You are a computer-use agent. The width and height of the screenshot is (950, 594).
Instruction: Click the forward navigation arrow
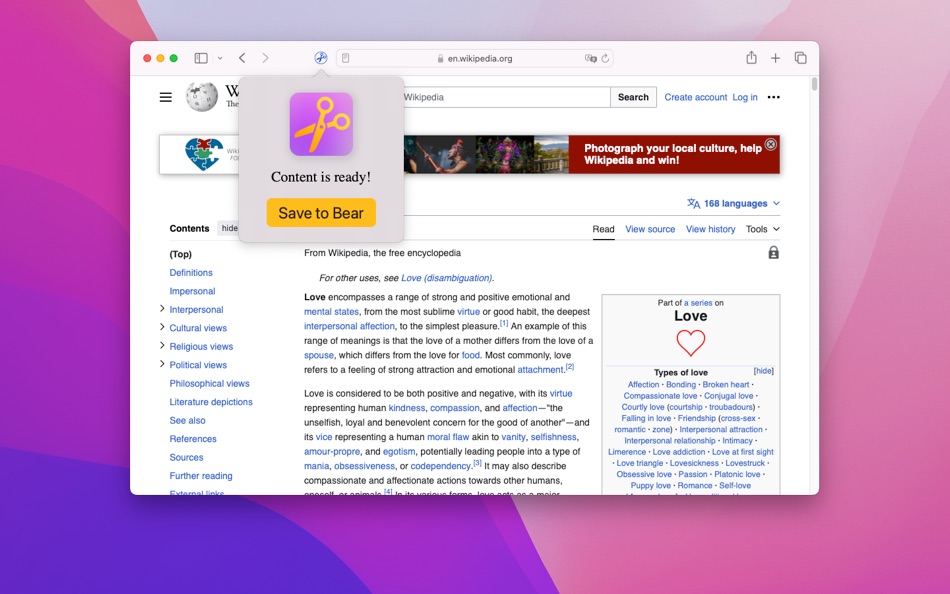pos(265,57)
